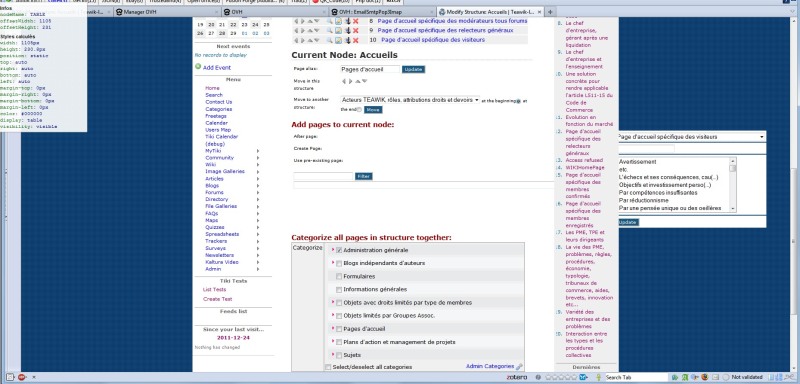Open the Categories menu link

[218, 109]
